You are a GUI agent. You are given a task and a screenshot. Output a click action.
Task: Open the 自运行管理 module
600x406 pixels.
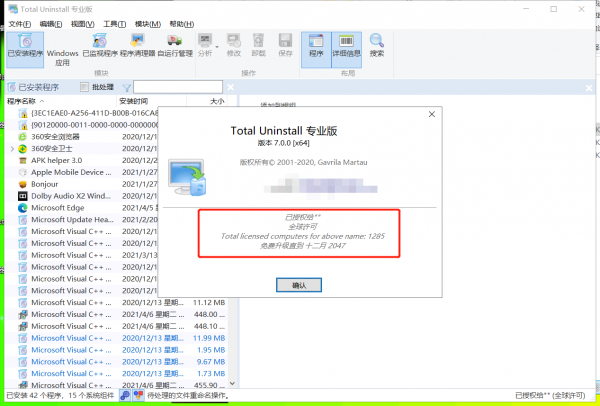click(x=175, y=50)
